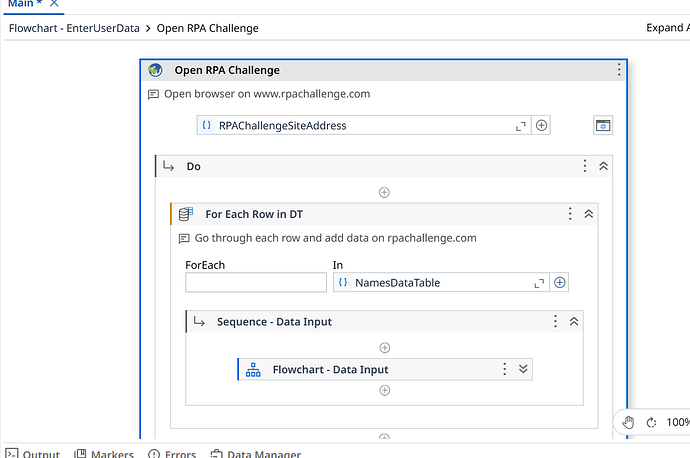
Task: Open the Data Manager panel
Action: pos(256,454)
